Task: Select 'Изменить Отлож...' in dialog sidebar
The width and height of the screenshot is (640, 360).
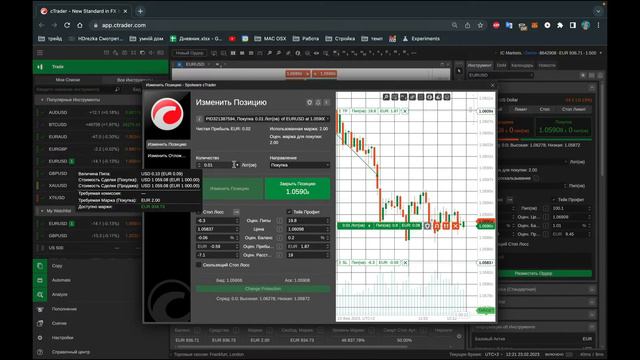Action: coord(167,156)
